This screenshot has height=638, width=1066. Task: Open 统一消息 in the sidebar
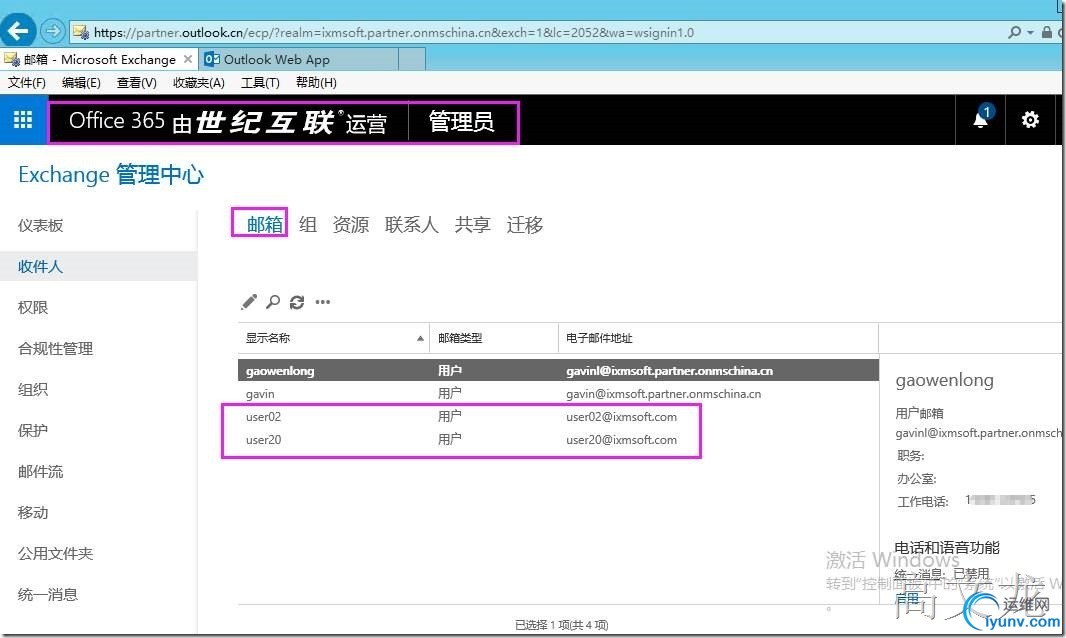pyautogui.click(x=48, y=594)
